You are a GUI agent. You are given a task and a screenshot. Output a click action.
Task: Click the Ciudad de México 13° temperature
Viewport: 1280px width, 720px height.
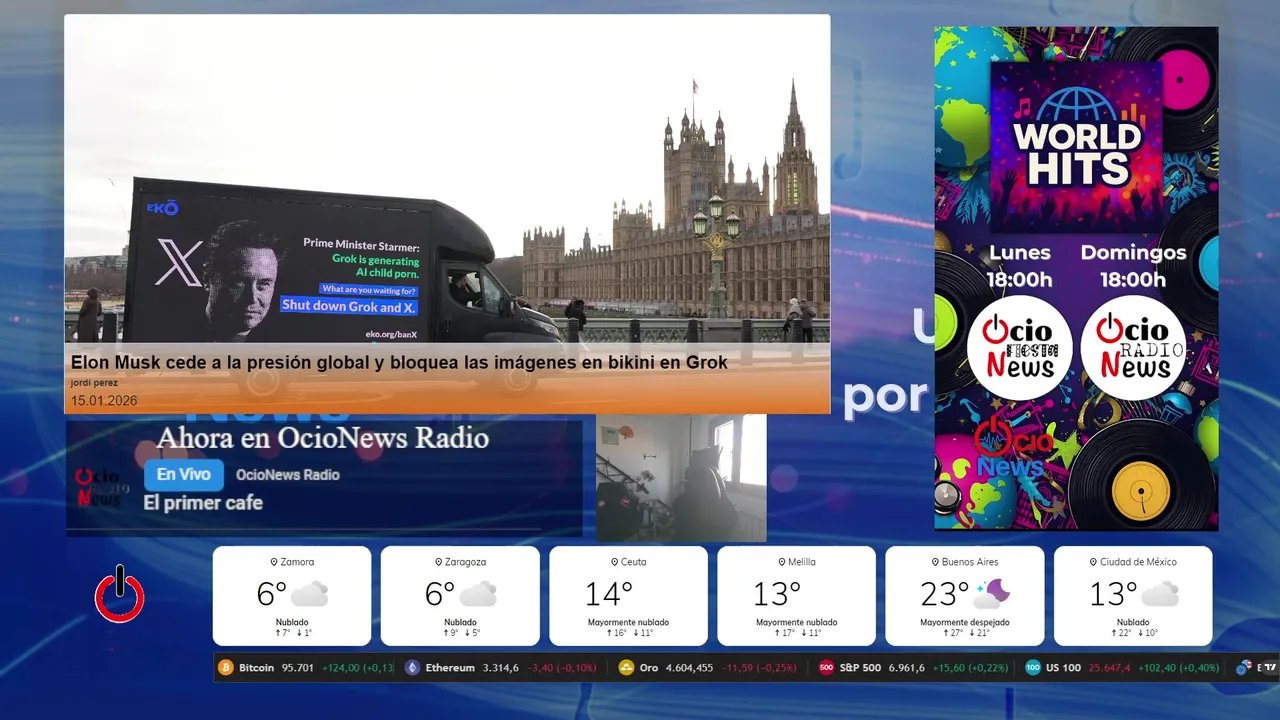coord(1113,594)
